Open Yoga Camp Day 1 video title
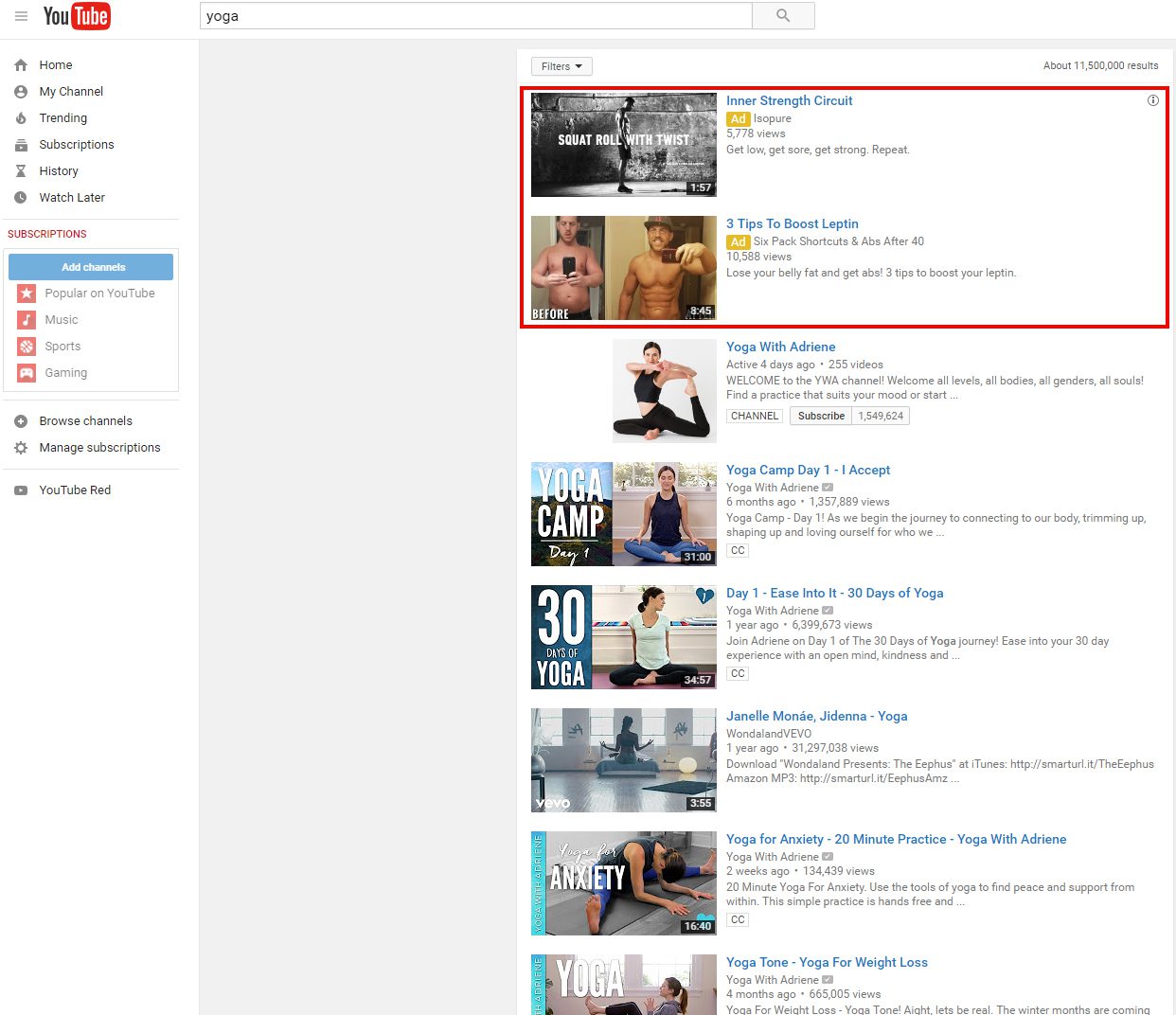The width and height of the screenshot is (1176, 1015). [808, 470]
